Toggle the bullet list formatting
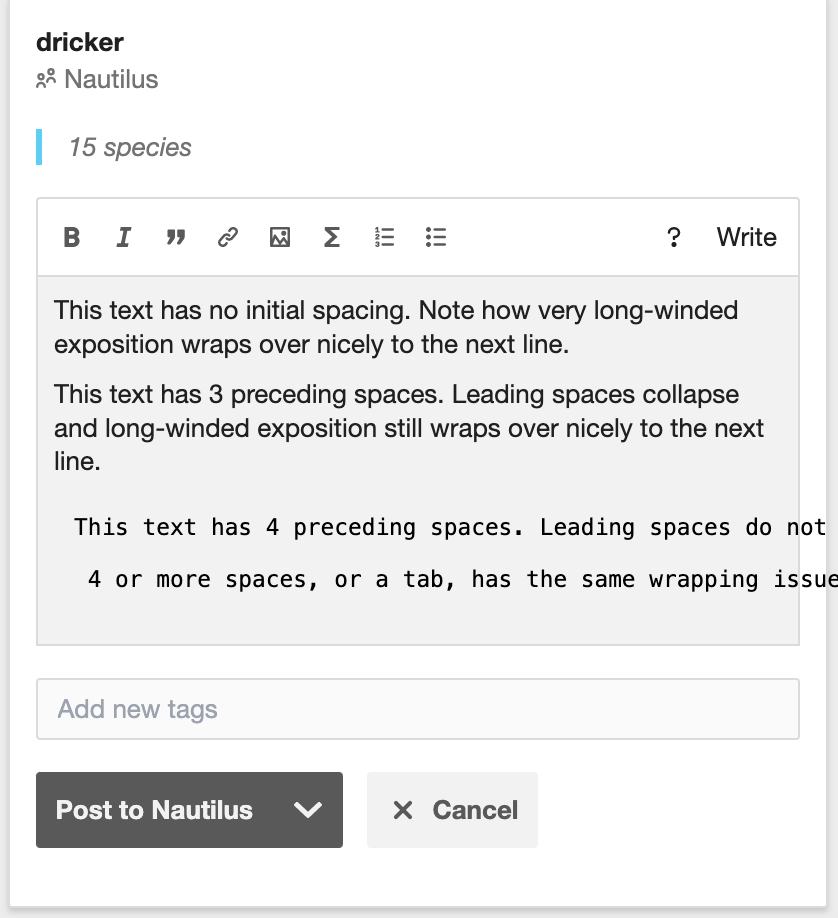Screen dimensions: 838x918 tap(436, 237)
